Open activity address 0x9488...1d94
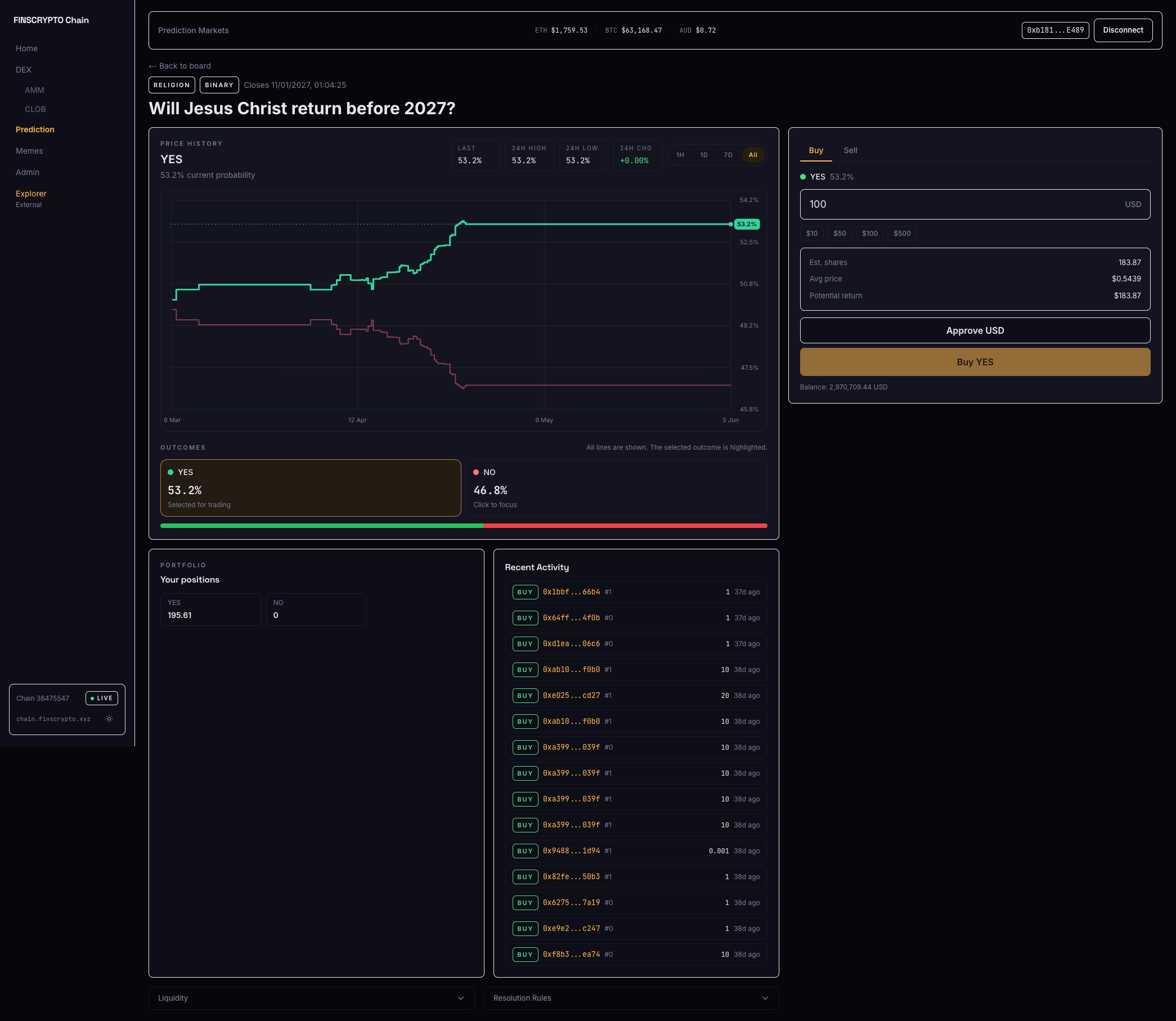Screen dimensions: 1176x1021 pos(571,851)
